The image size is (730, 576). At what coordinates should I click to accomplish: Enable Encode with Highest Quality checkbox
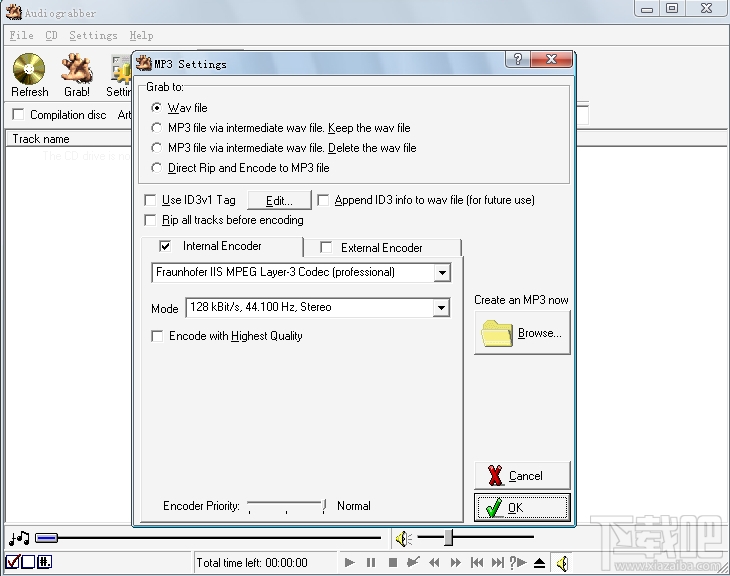click(157, 336)
